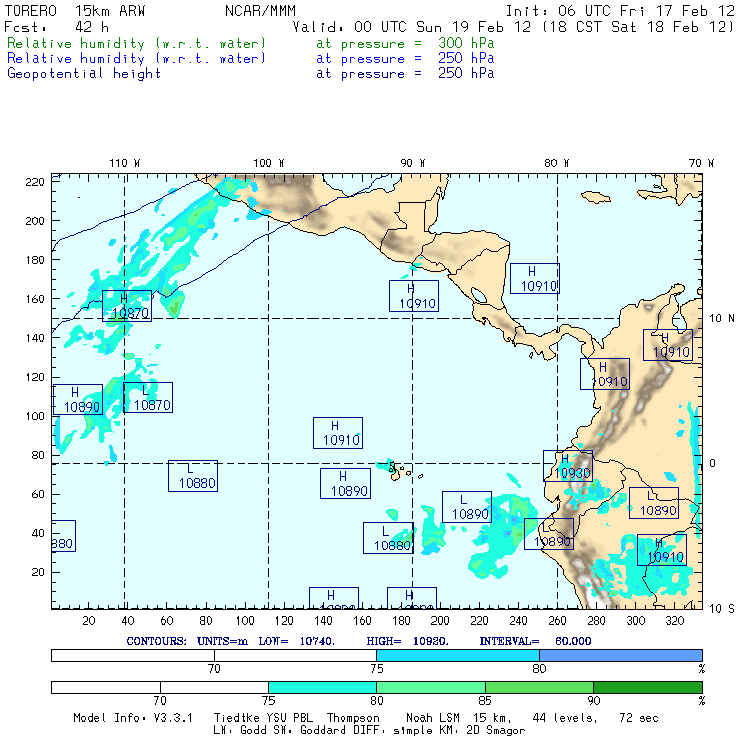
Task: Click the '70 W' longitude label
Action: pyautogui.click(x=701, y=163)
